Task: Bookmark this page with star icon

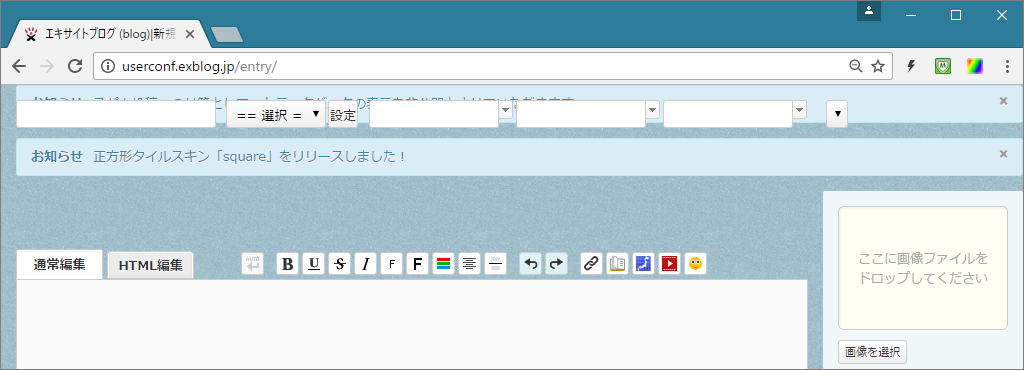Action: click(x=878, y=66)
